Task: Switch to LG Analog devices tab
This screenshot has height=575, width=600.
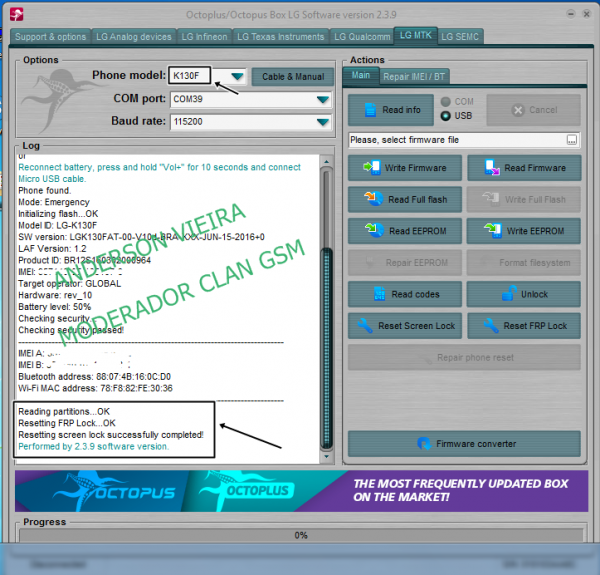Action: pos(134,37)
